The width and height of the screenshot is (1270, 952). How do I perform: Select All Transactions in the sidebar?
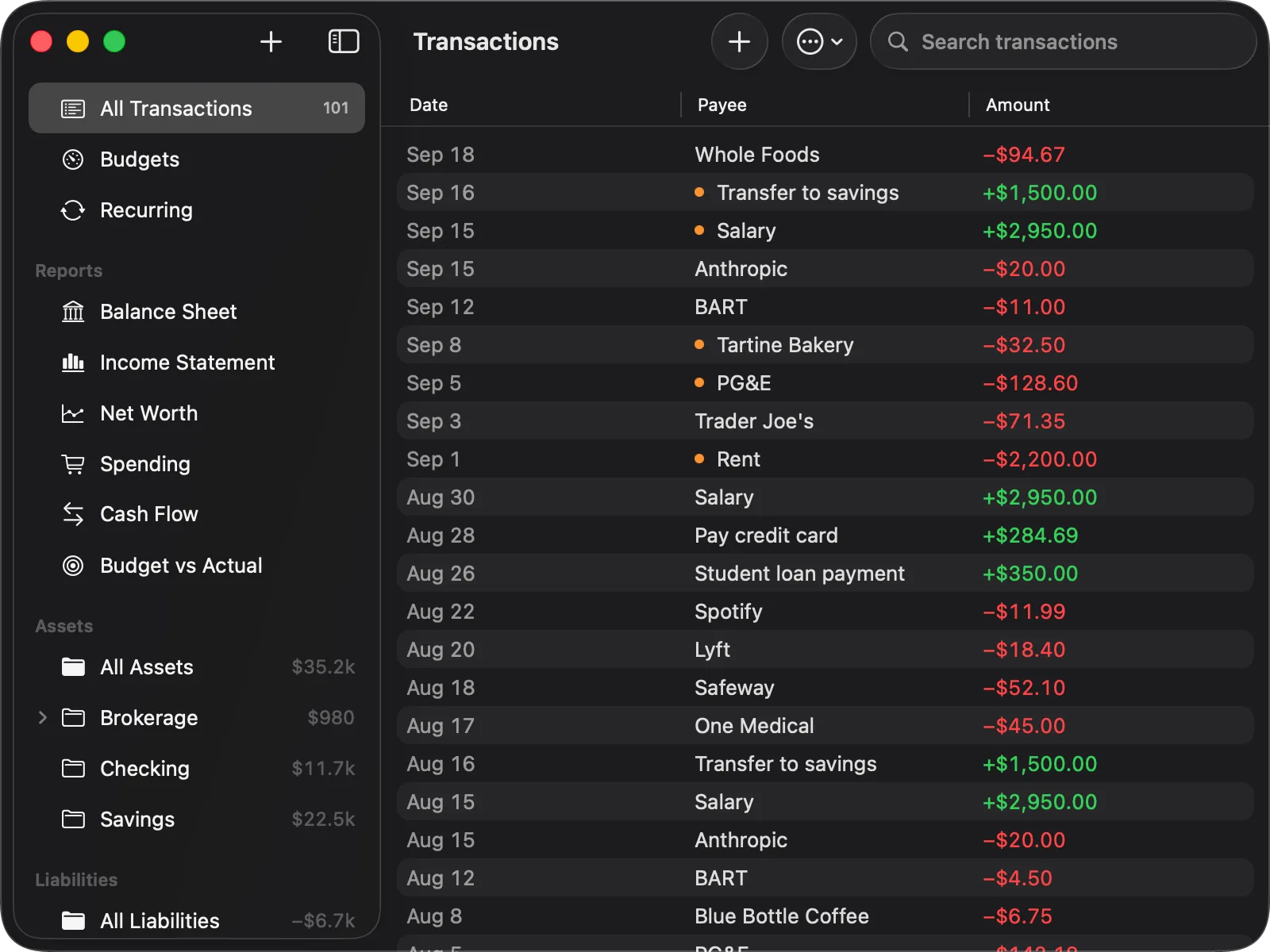coord(197,108)
